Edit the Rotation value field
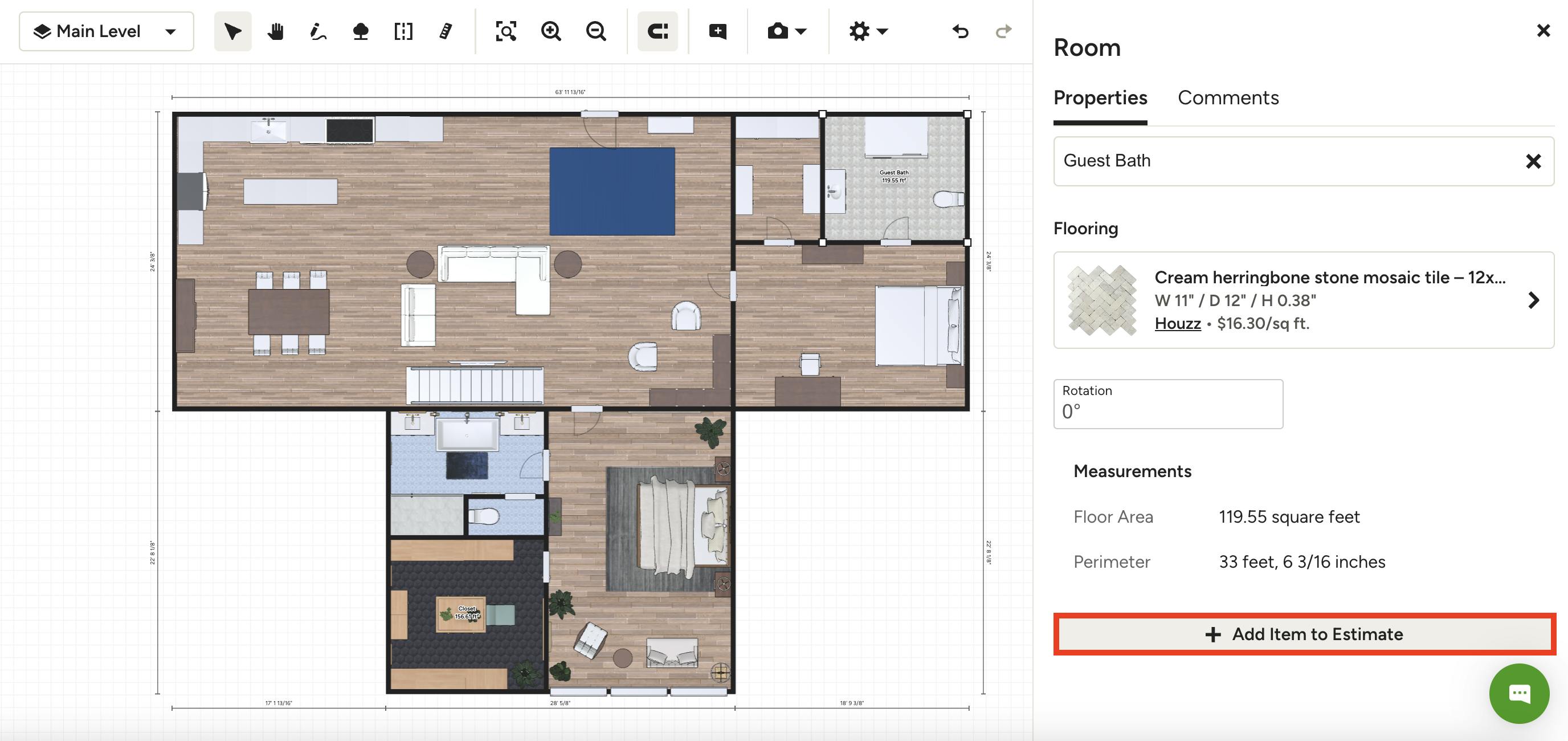This screenshot has width=1568, height=741. 1167,412
